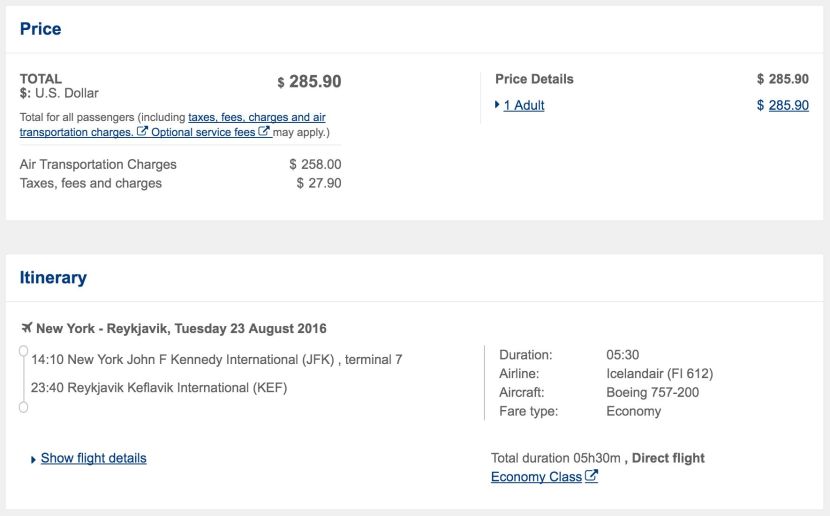Click the Price Details heading
830x516 pixels.
pos(534,79)
